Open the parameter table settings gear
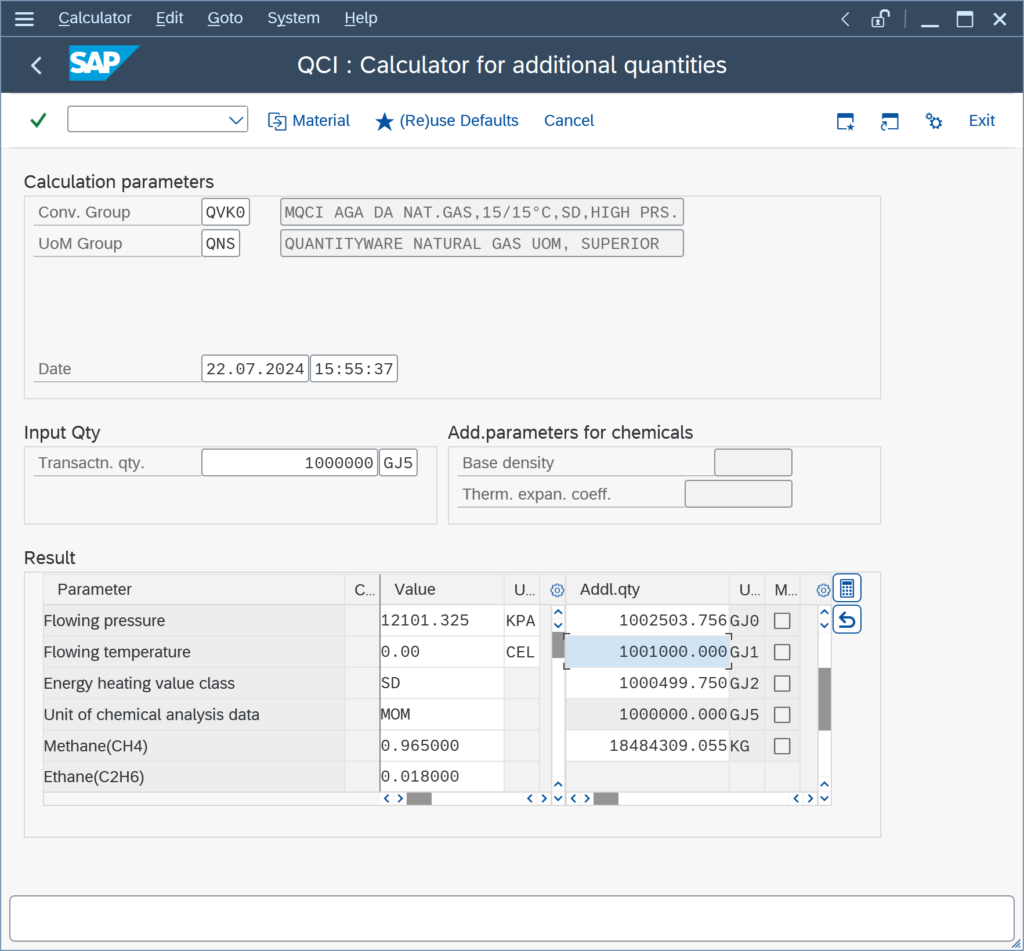Image resolution: width=1024 pixels, height=951 pixels. pos(557,590)
